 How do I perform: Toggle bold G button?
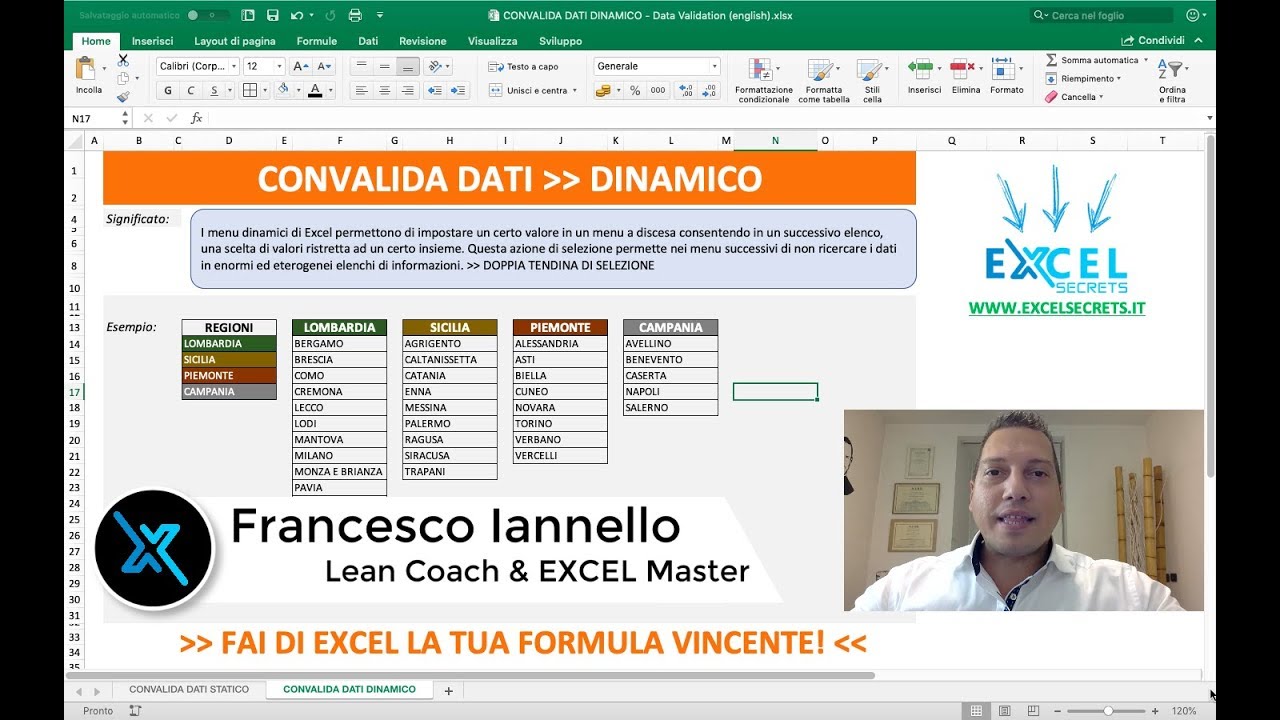pyautogui.click(x=167, y=90)
